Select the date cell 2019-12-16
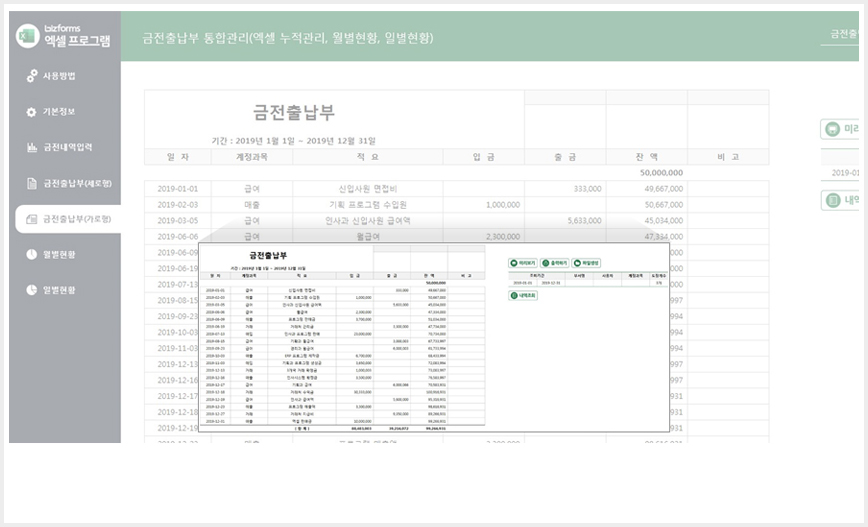 178,380
